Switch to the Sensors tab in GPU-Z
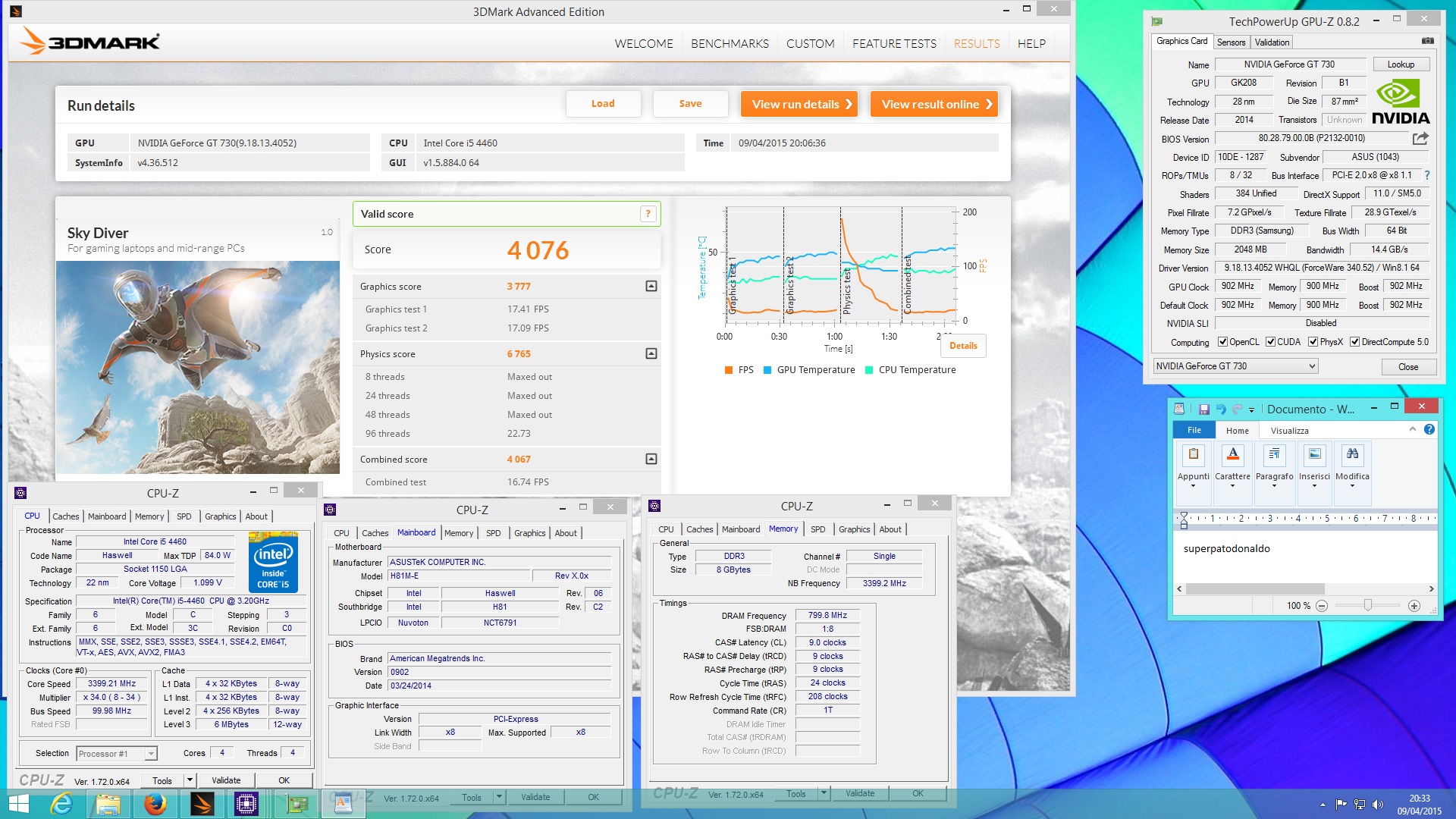 click(x=1231, y=42)
